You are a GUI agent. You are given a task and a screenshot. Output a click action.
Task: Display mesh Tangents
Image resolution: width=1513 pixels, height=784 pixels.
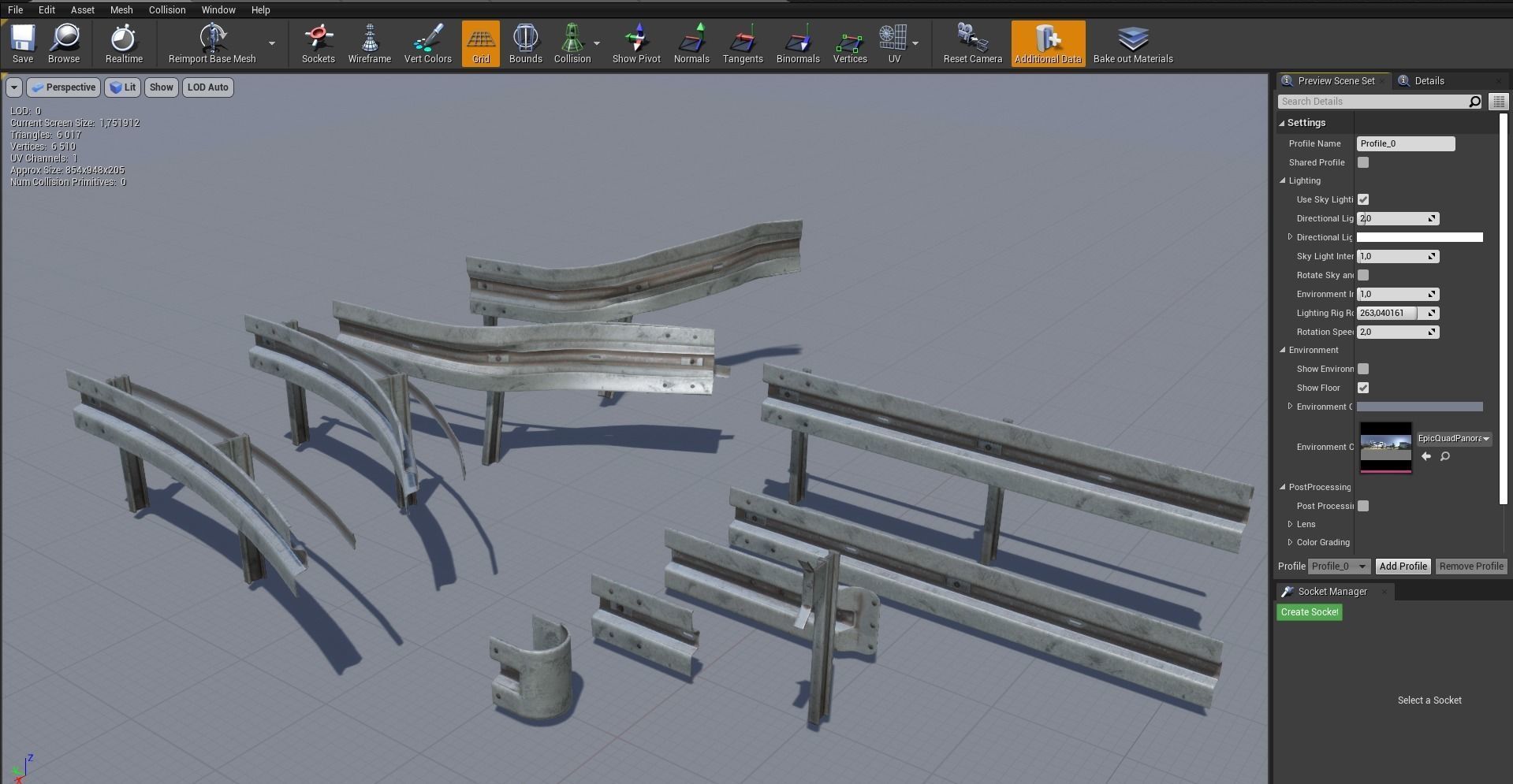(x=743, y=44)
